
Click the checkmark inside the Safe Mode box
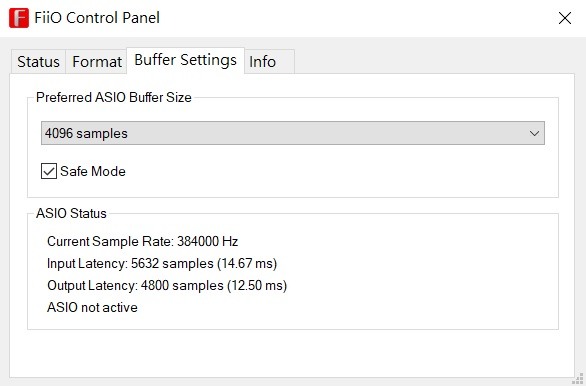[49, 171]
